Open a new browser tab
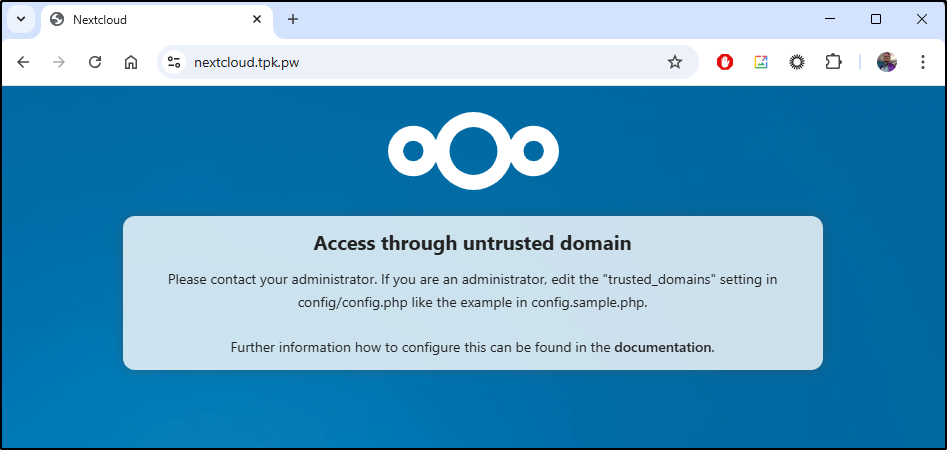 tap(293, 19)
